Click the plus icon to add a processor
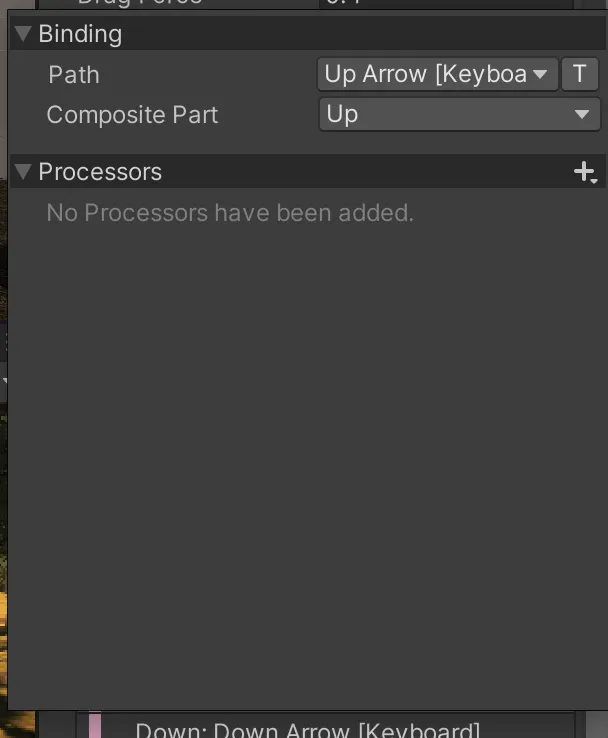 click(x=583, y=171)
